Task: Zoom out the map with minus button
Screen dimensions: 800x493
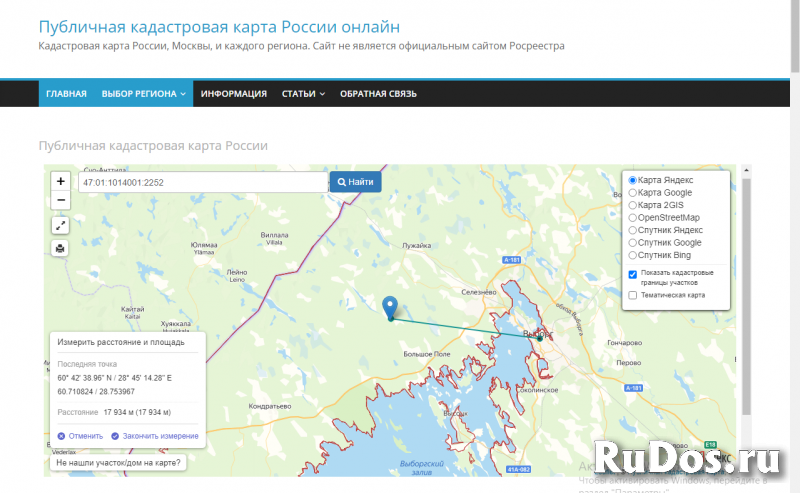Action: click(61, 200)
